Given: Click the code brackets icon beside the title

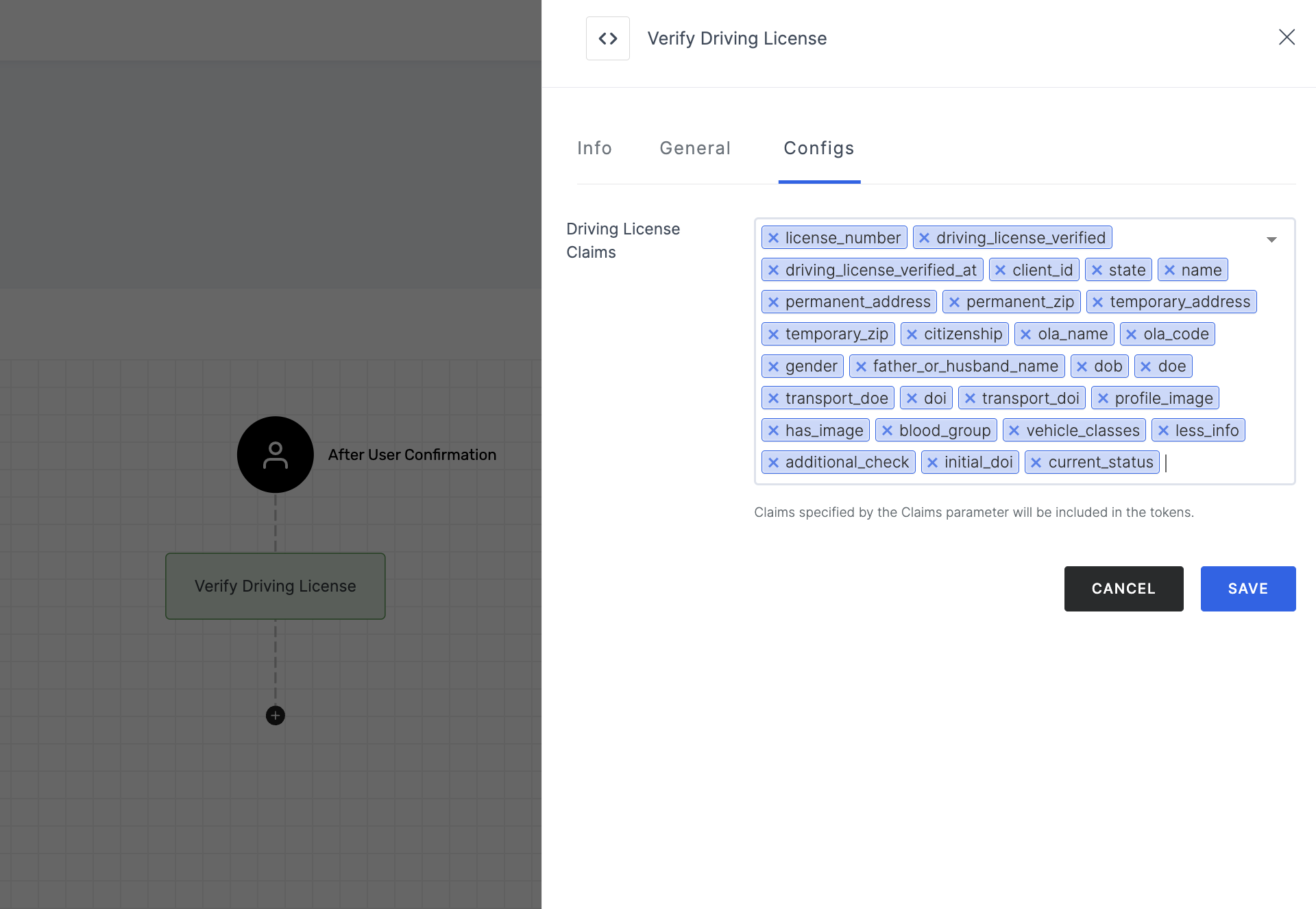Looking at the screenshot, I should [607, 38].
